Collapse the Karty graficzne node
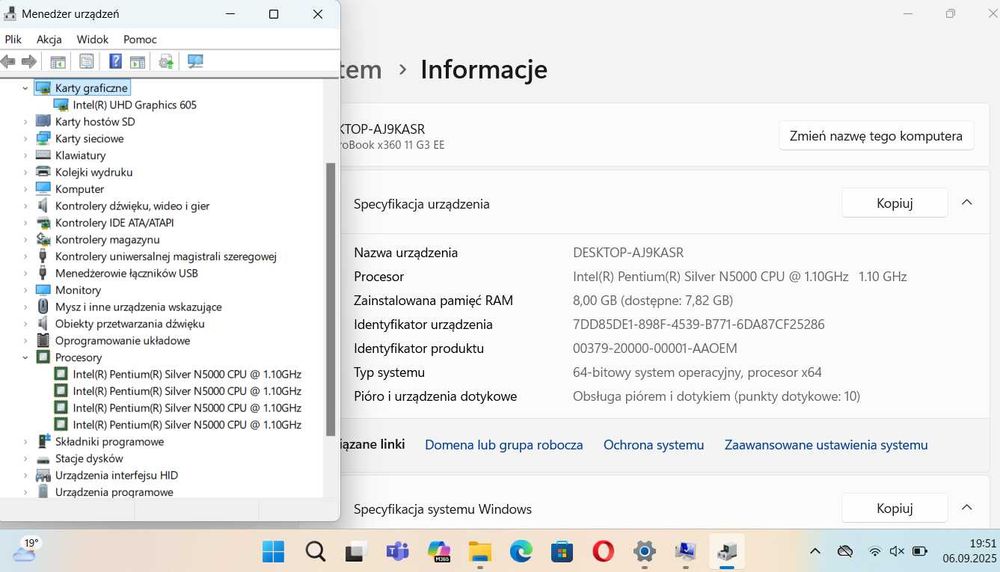This screenshot has width=1000, height=572. [25, 88]
